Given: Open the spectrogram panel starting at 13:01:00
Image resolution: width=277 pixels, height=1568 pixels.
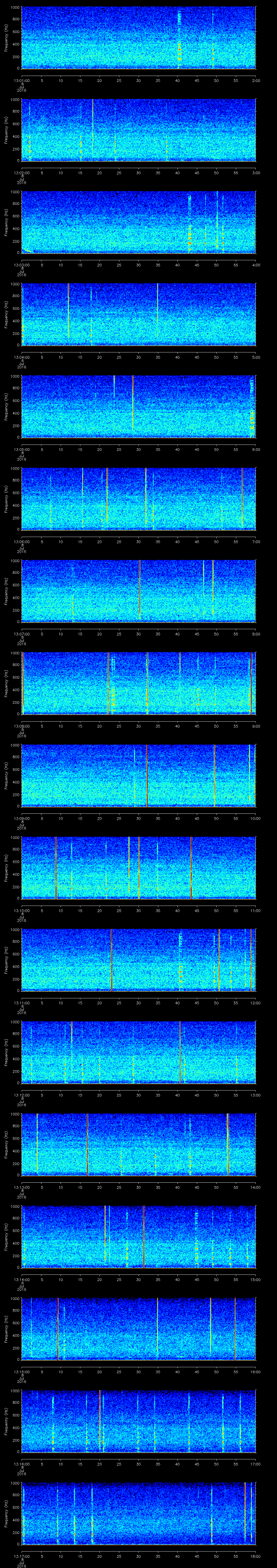Looking at the screenshot, I should [x=139, y=38].
